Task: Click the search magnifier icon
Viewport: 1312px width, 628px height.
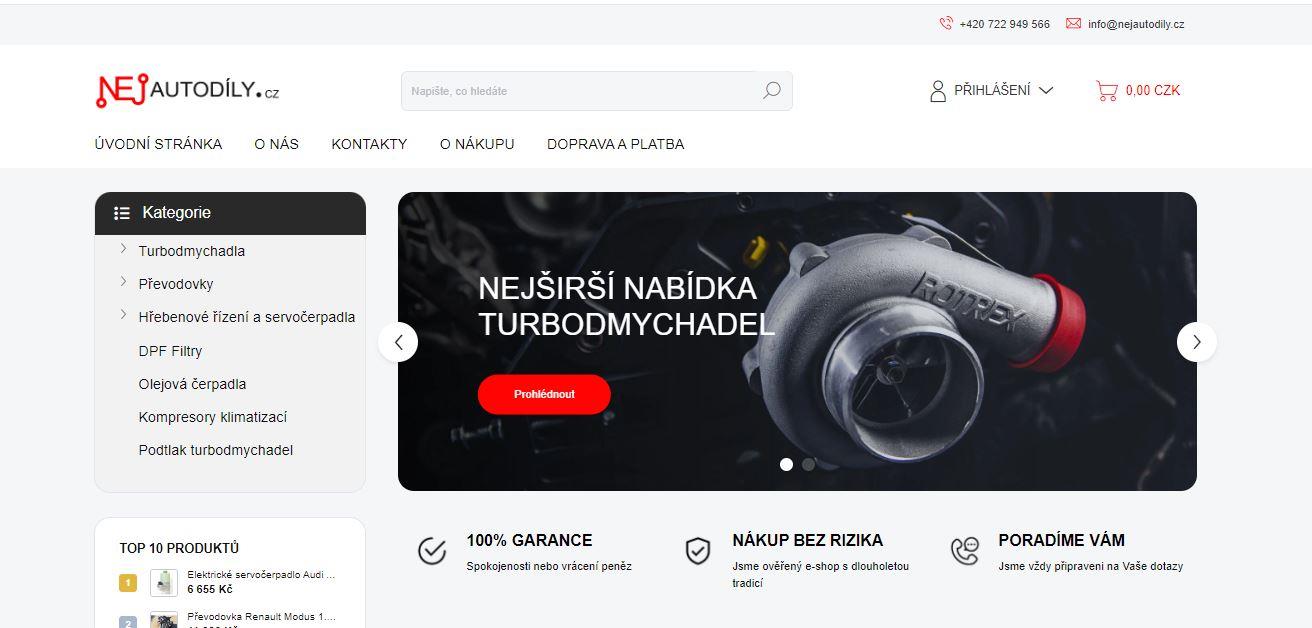Action: 772,91
